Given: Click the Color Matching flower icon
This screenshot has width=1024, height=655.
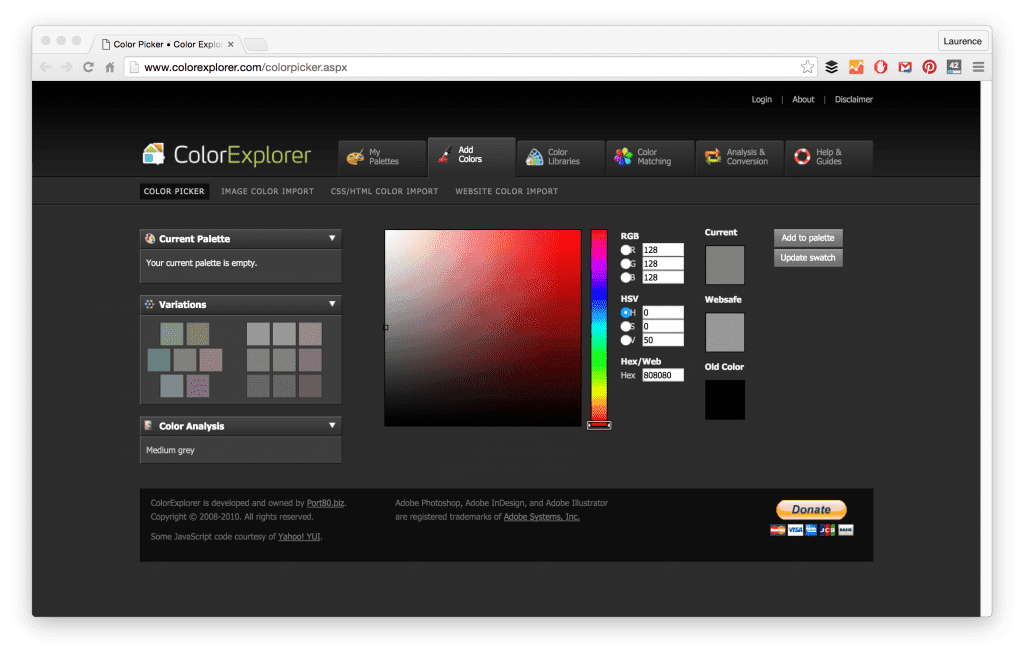Looking at the screenshot, I should (x=623, y=157).
